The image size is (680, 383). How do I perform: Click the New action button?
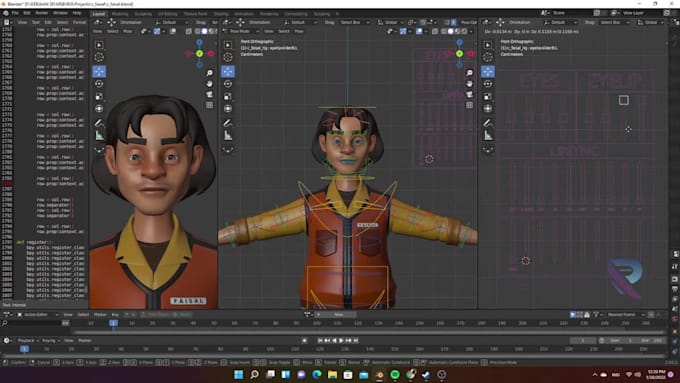(338, 314)
